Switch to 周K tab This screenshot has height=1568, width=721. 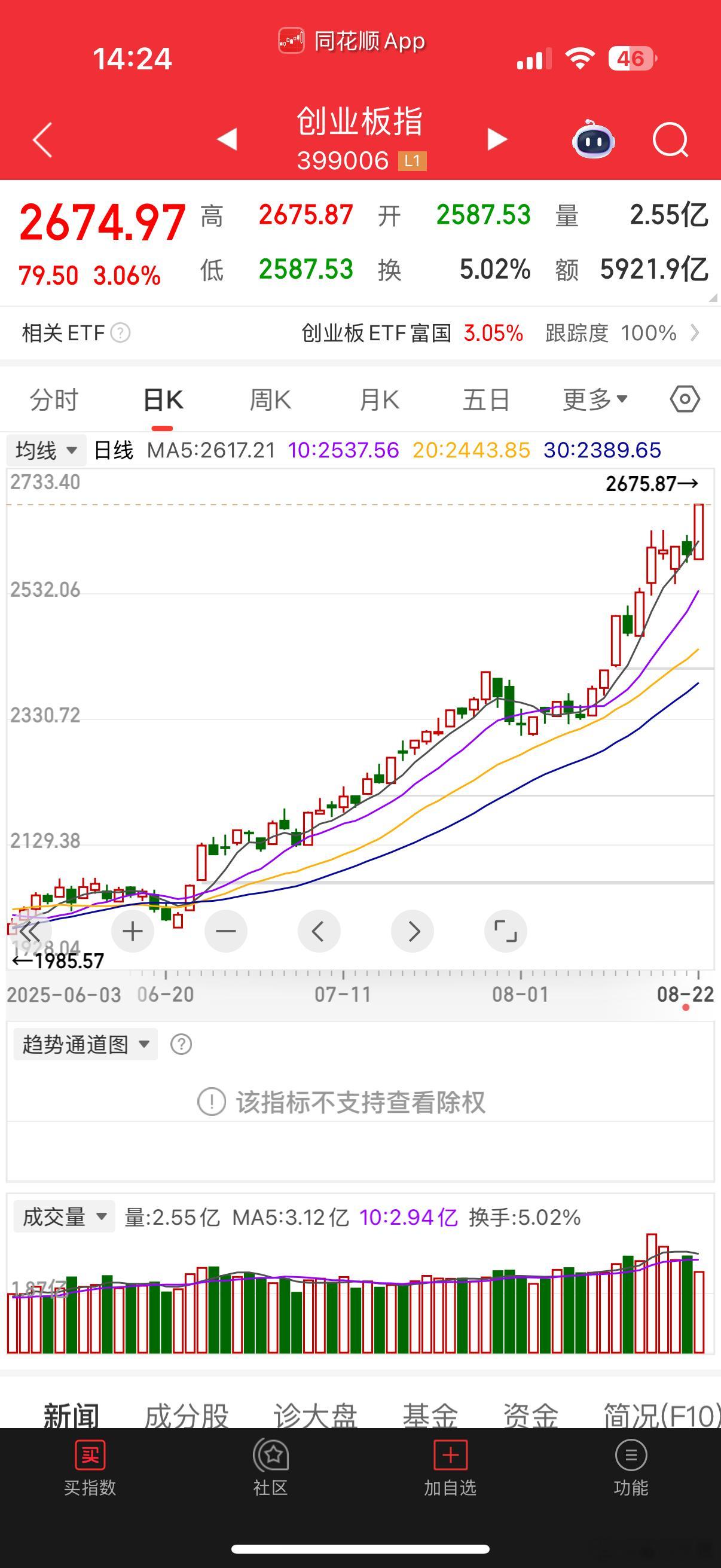[x=271, y=400]
